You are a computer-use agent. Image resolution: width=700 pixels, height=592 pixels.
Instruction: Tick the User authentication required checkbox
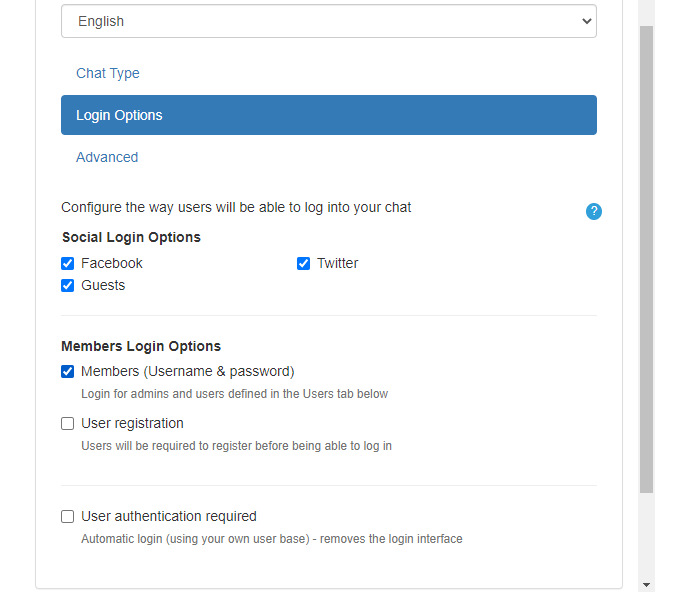click(68, 517)
